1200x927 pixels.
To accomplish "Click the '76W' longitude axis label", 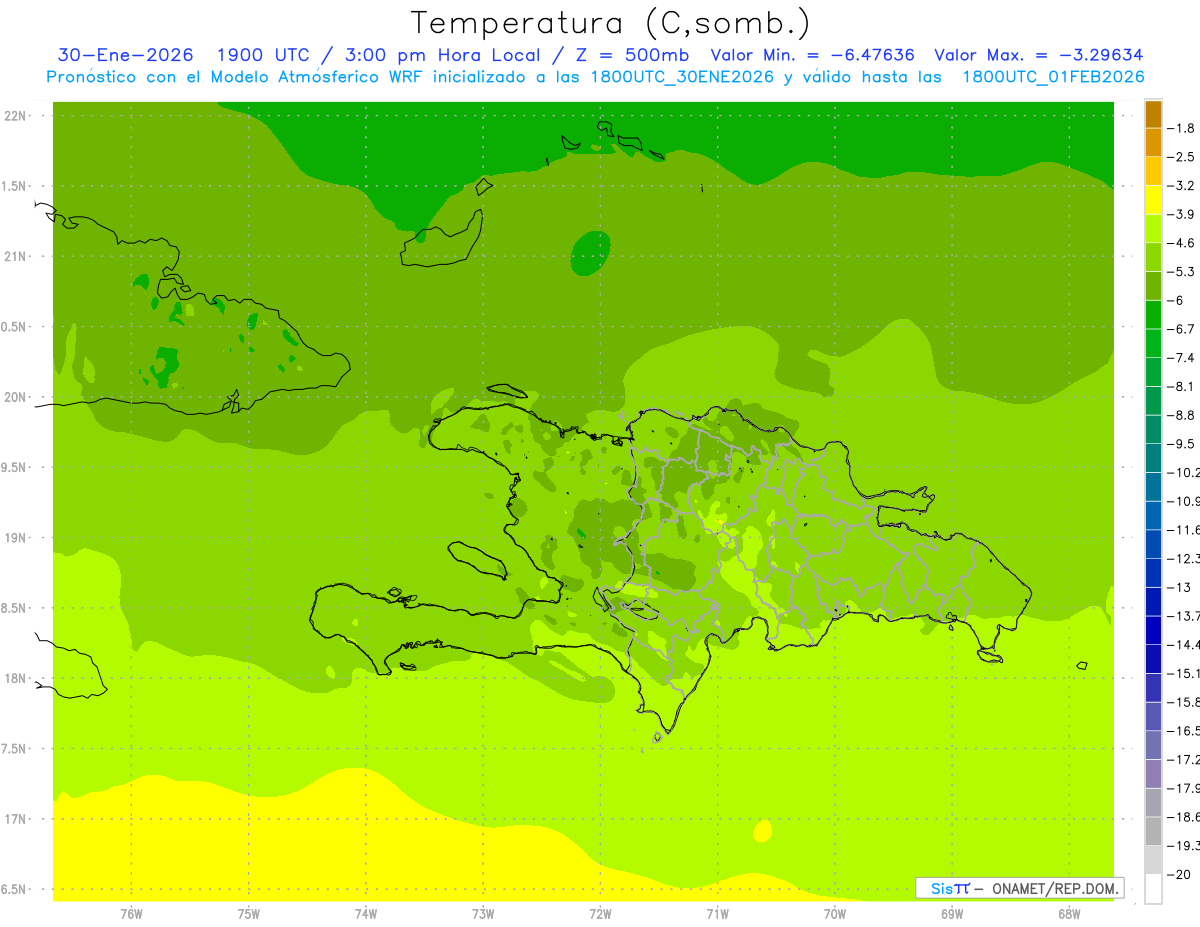I will (131, 914).
